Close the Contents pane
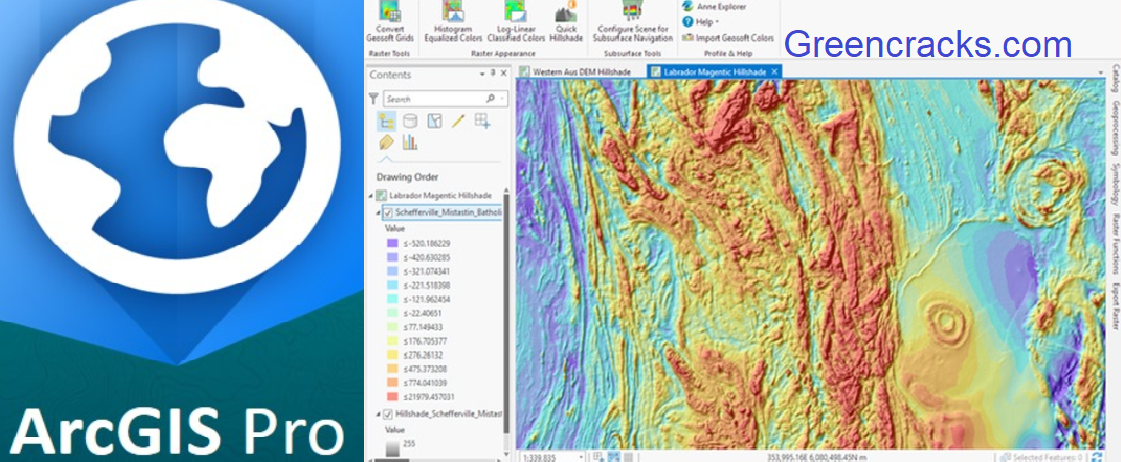Viewport: 1121px width, 462px height. (x=503, y=74)
